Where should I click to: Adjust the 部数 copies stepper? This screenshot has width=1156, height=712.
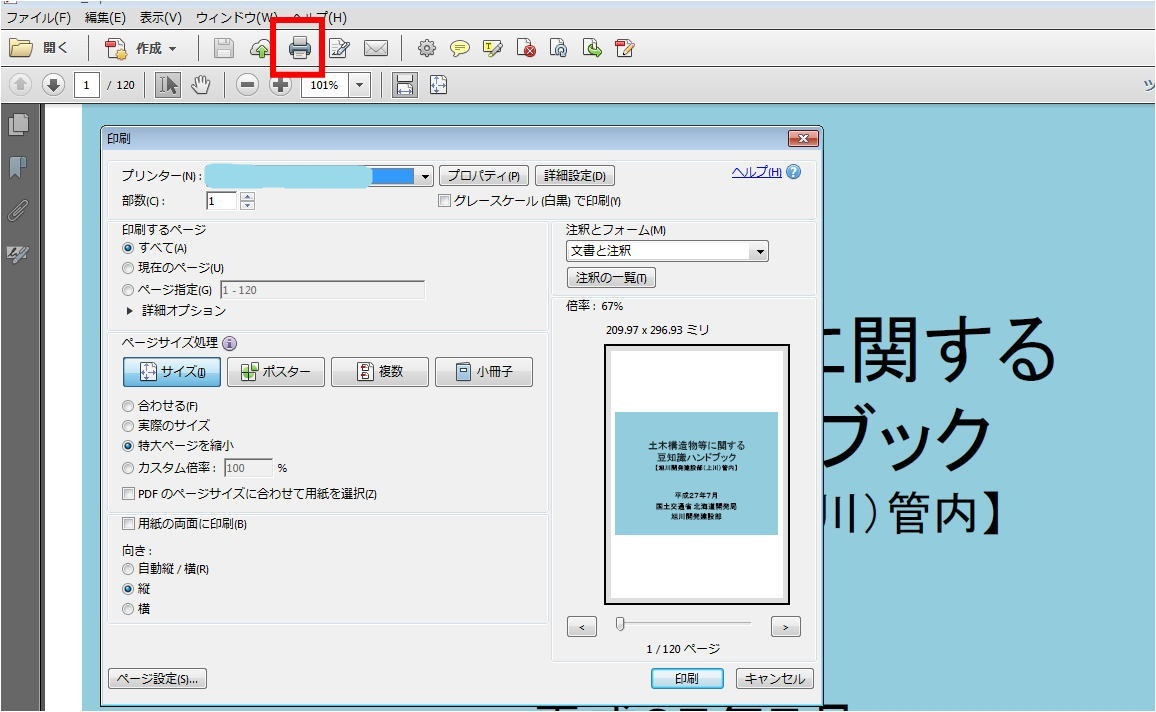point(248,201)
